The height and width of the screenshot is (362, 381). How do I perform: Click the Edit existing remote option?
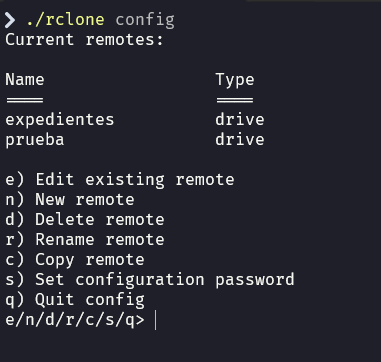pyautogui.click(x=120, y=180)
